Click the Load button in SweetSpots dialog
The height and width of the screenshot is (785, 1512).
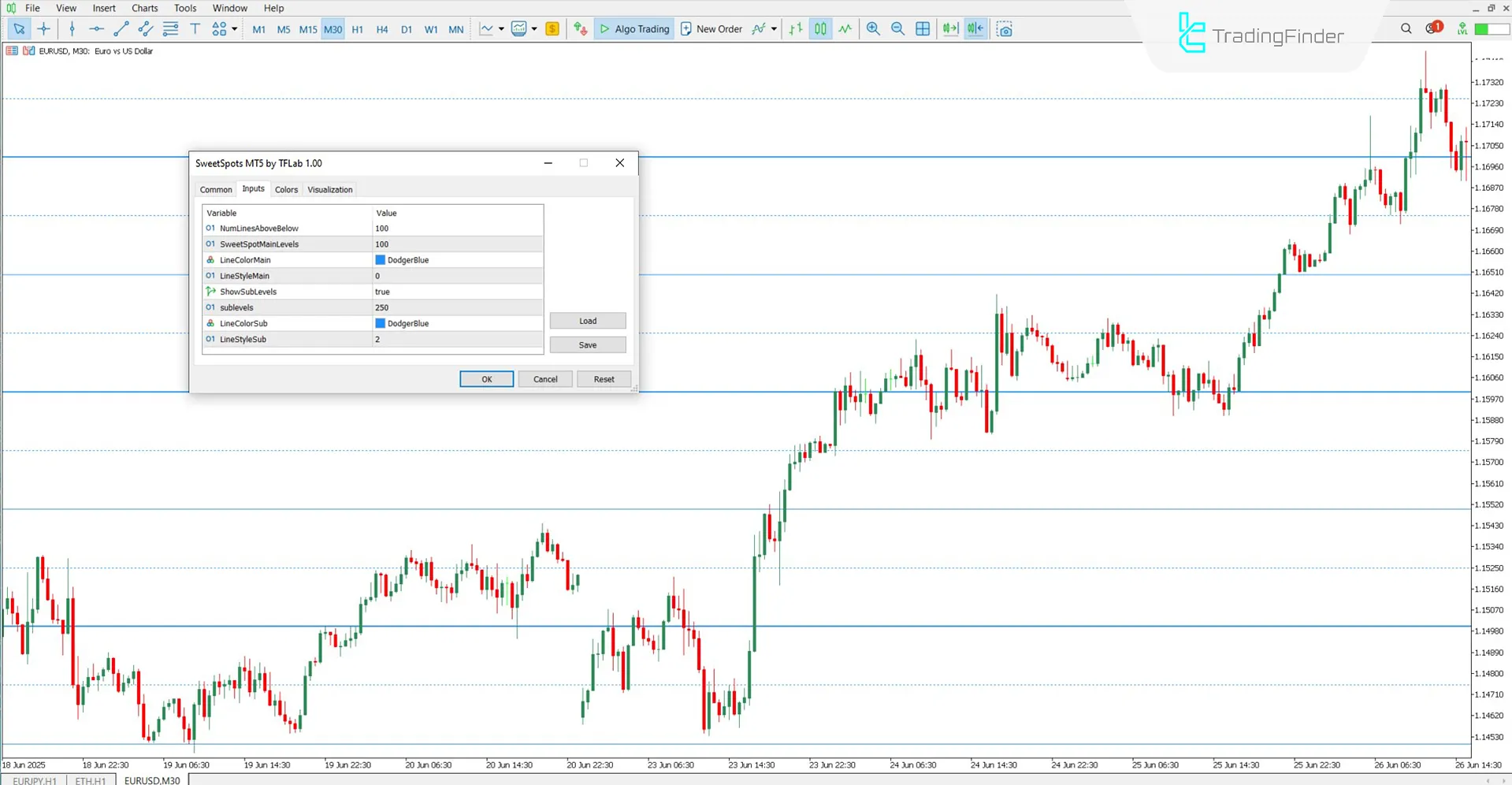coord(587,321)
